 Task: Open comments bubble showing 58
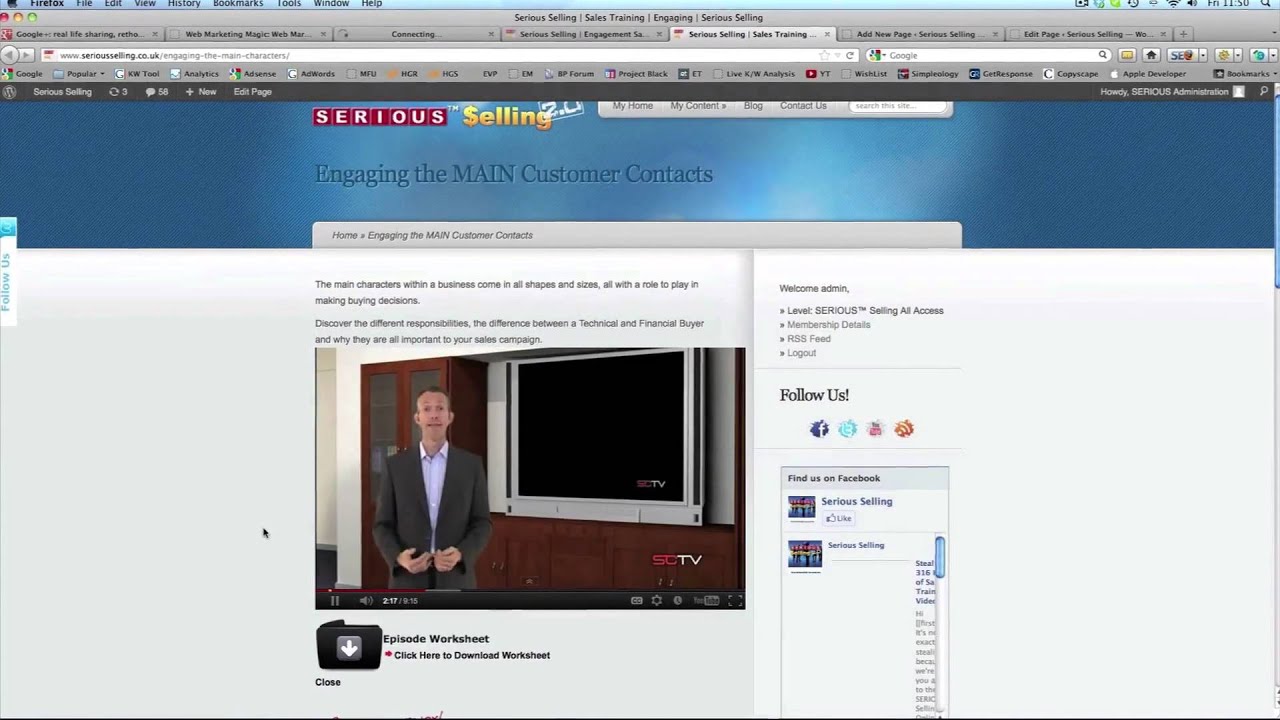coord(157,91)
